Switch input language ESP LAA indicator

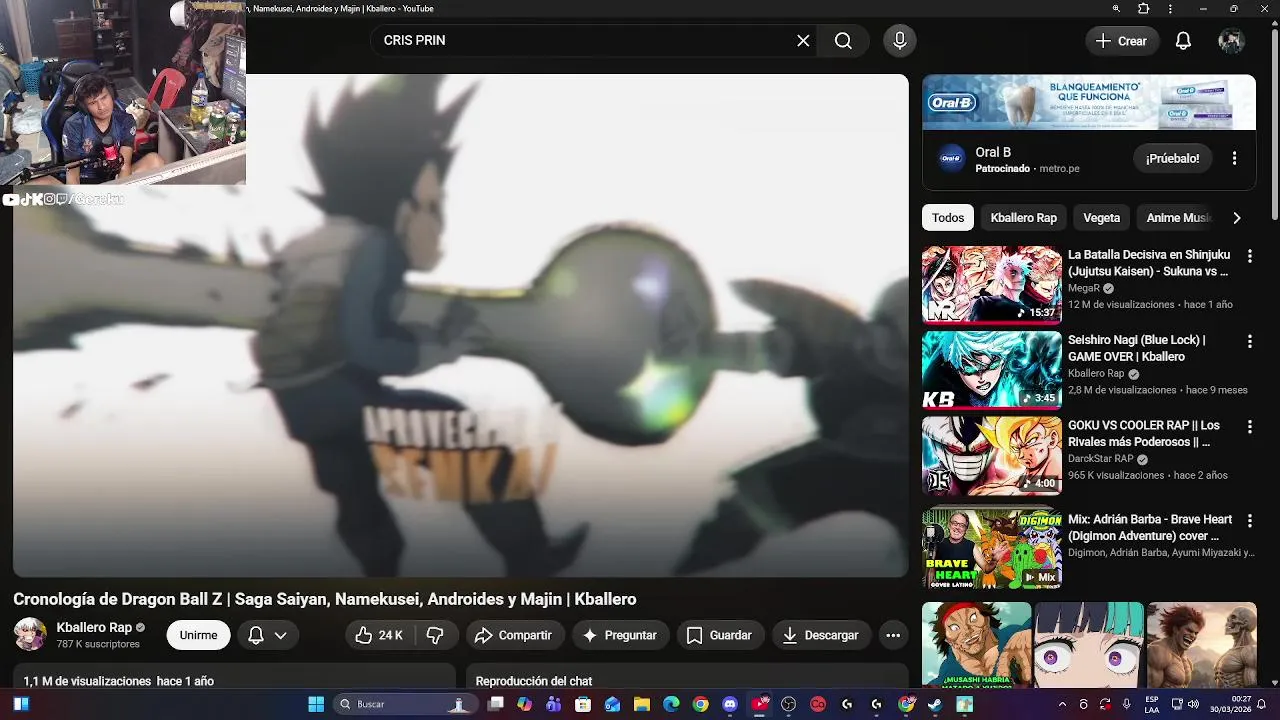pos(1153,704)
